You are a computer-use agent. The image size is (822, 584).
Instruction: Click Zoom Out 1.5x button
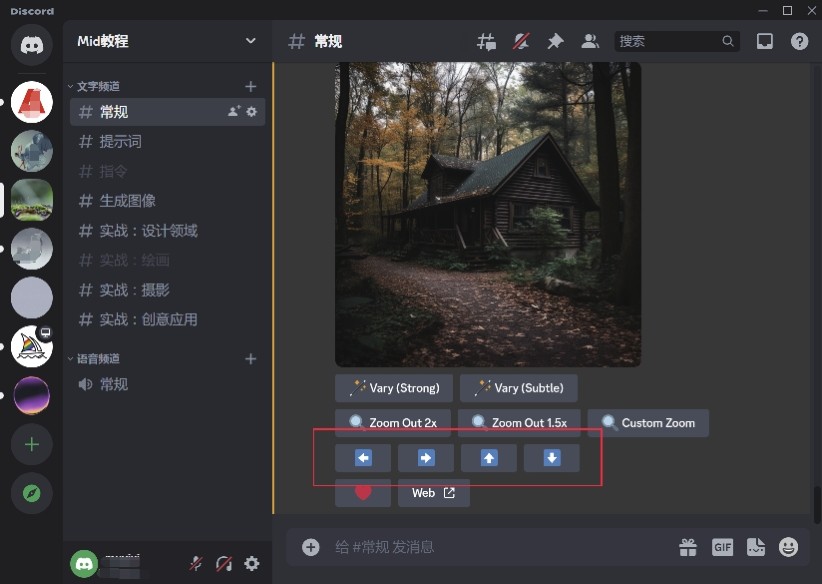click(x=519, y=423)
